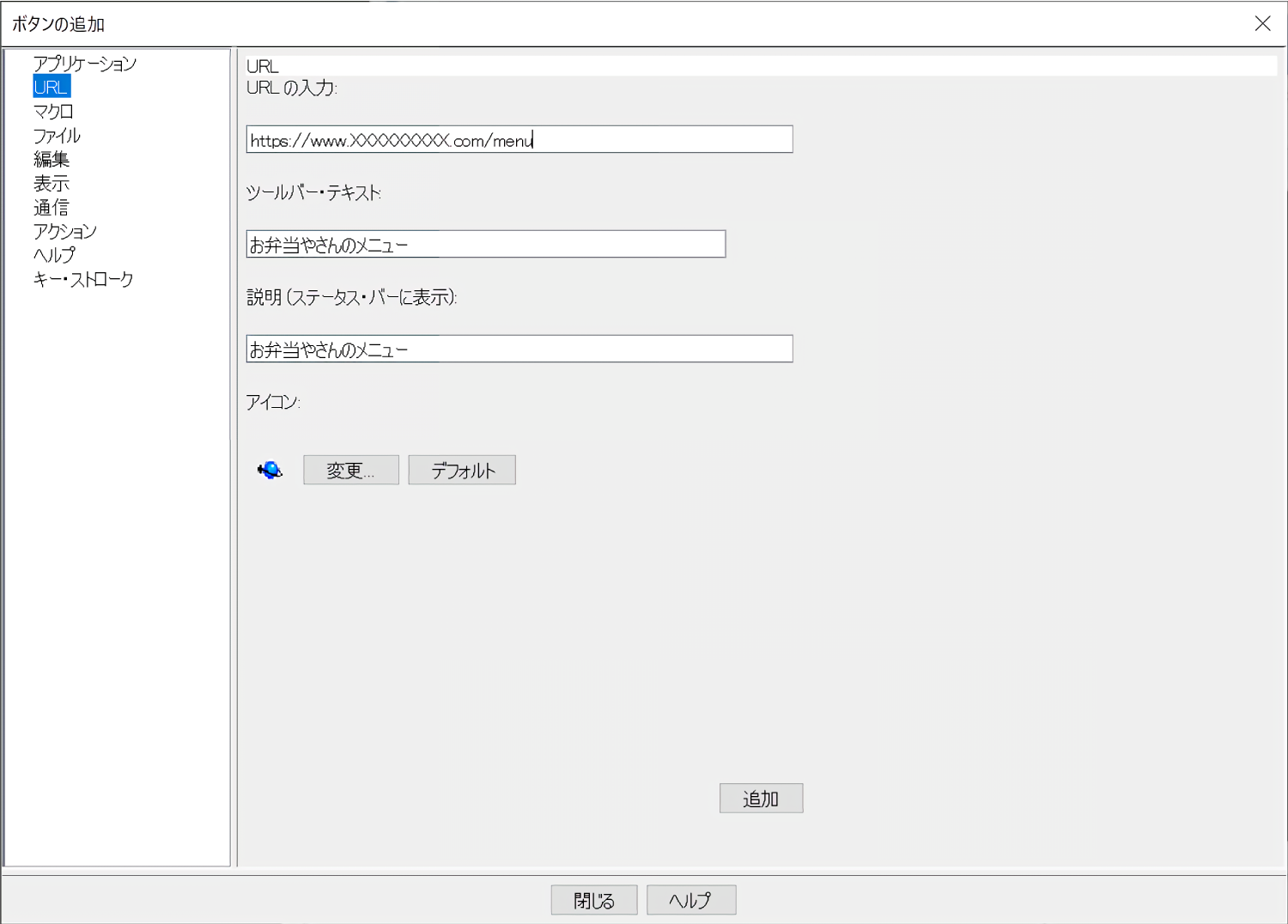Select アプリケーション in the category list
The height and width of the screenshot is (924, 1288).
pos(84,64)
